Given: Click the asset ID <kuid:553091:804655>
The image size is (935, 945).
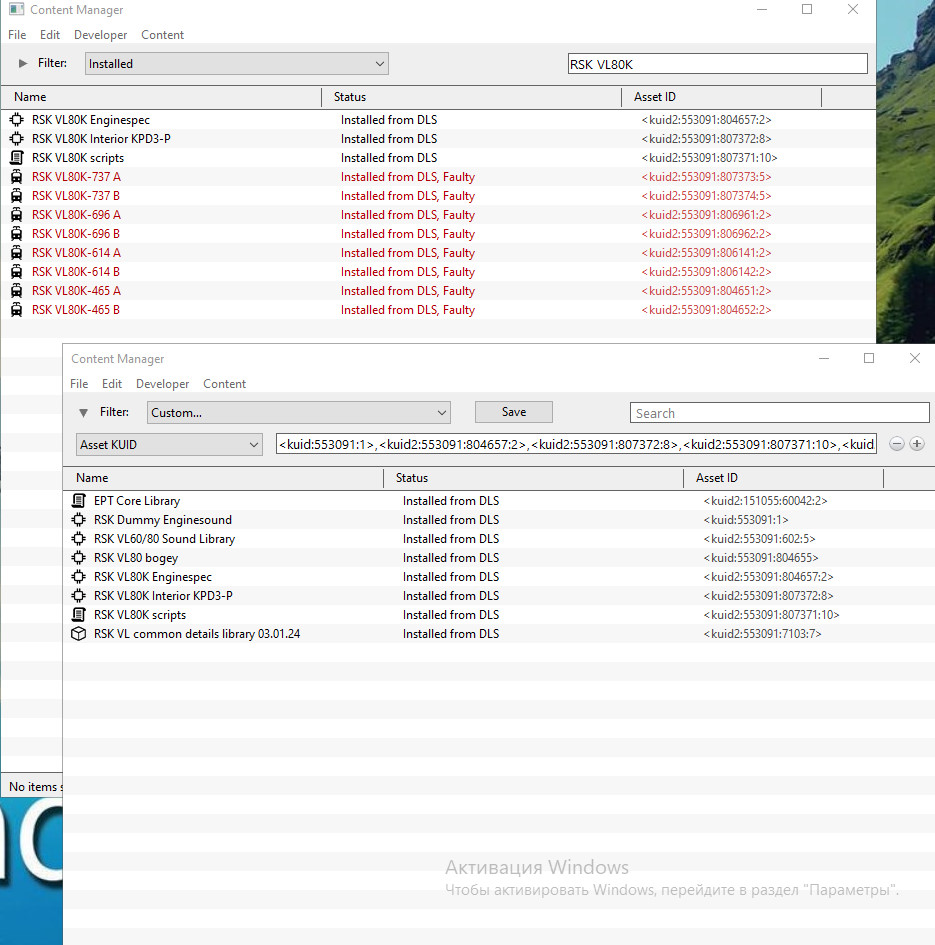Looking at the screenshot, I should coord(761,557).
